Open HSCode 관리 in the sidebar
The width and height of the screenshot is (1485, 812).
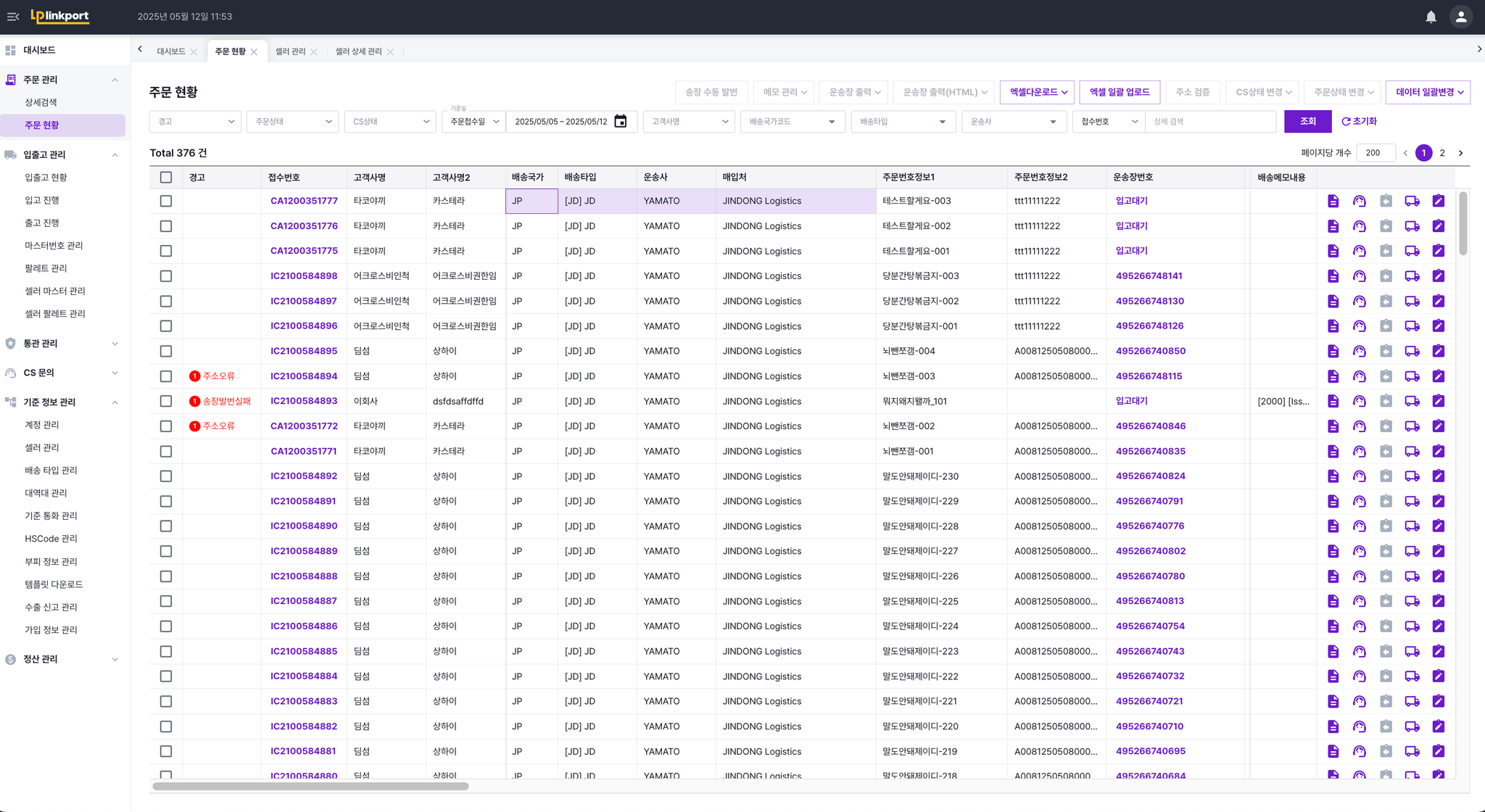point(51,539)
